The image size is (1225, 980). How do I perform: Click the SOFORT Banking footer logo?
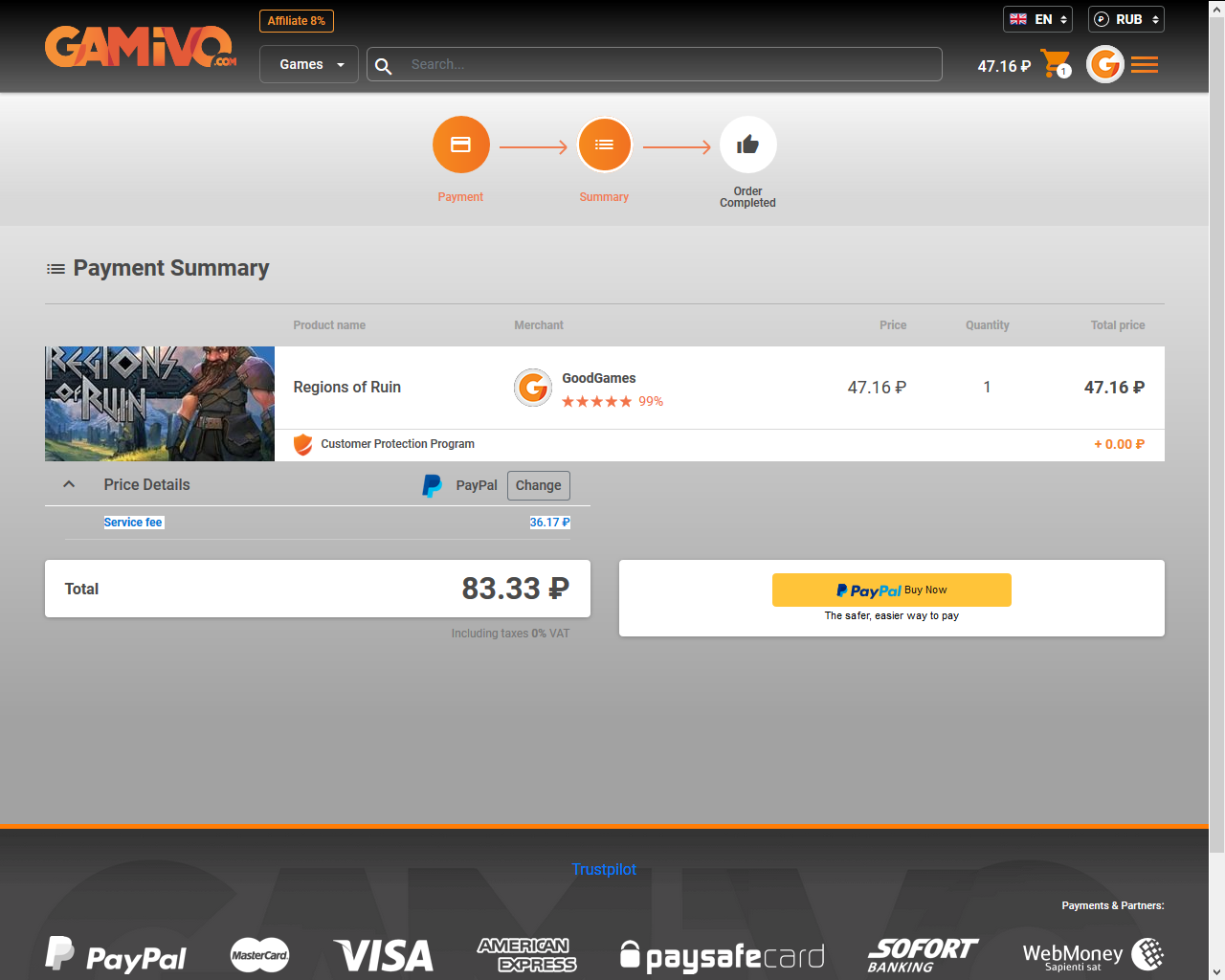click(x=923, y=955)
